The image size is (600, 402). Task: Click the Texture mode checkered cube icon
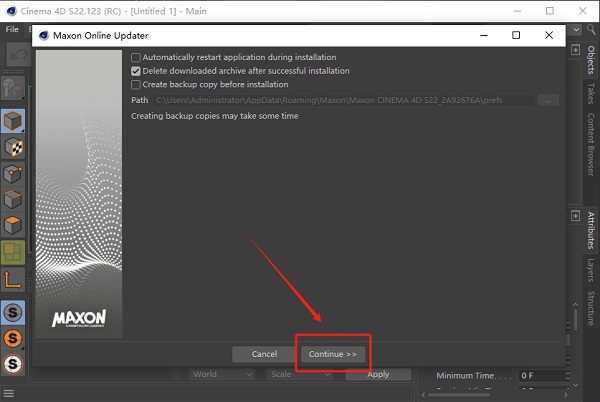[14, 148]
